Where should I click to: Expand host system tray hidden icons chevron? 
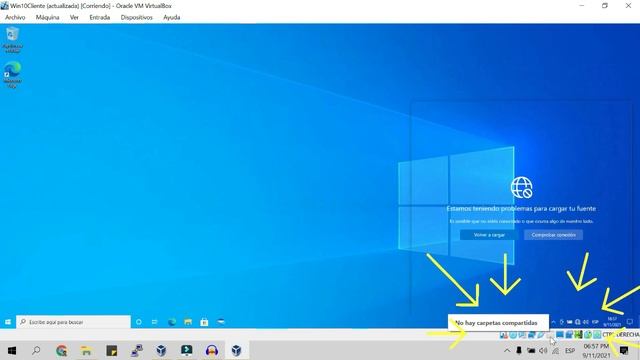(507, 351)
